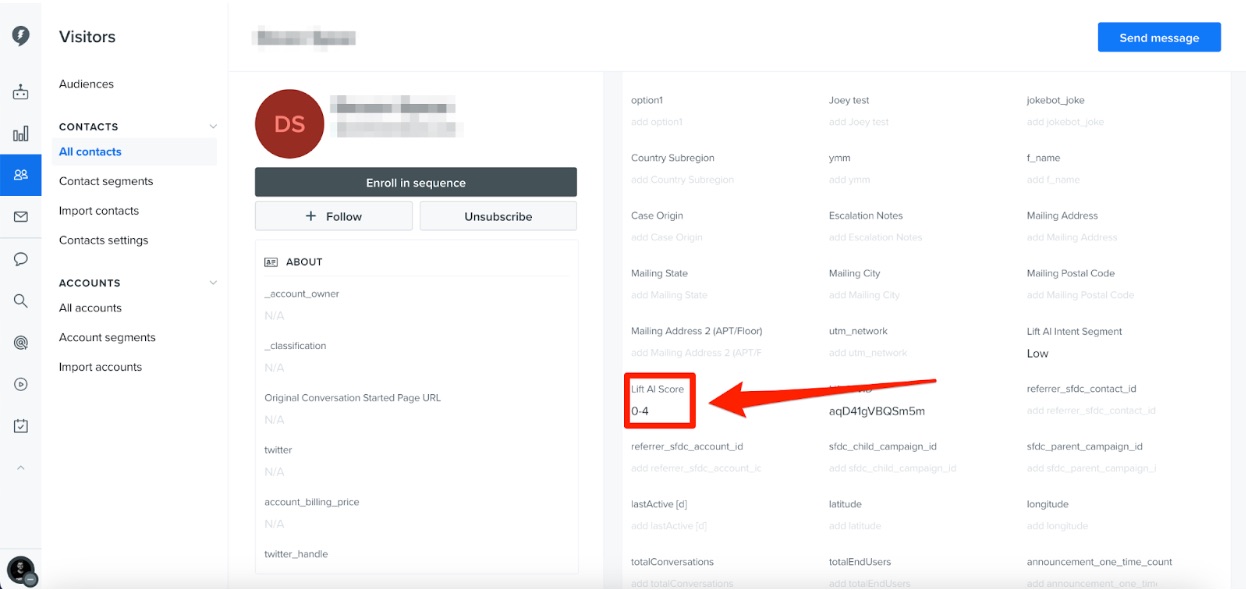Click the add Escalation Notes field
1246x590 pixels.
[x=877, y=237]
